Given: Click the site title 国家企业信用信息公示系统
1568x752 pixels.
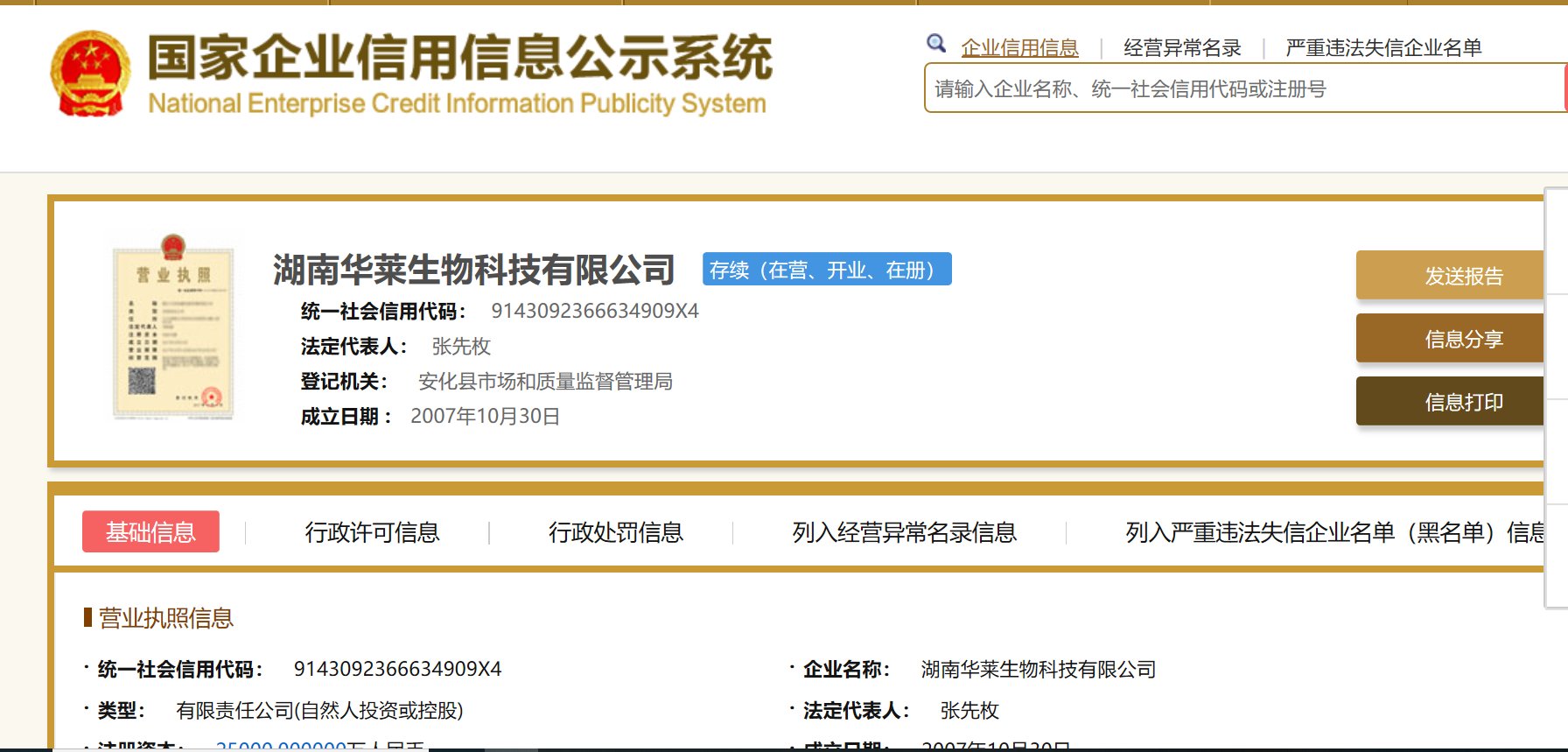Looking at the screenshot, I should (460, 57).
